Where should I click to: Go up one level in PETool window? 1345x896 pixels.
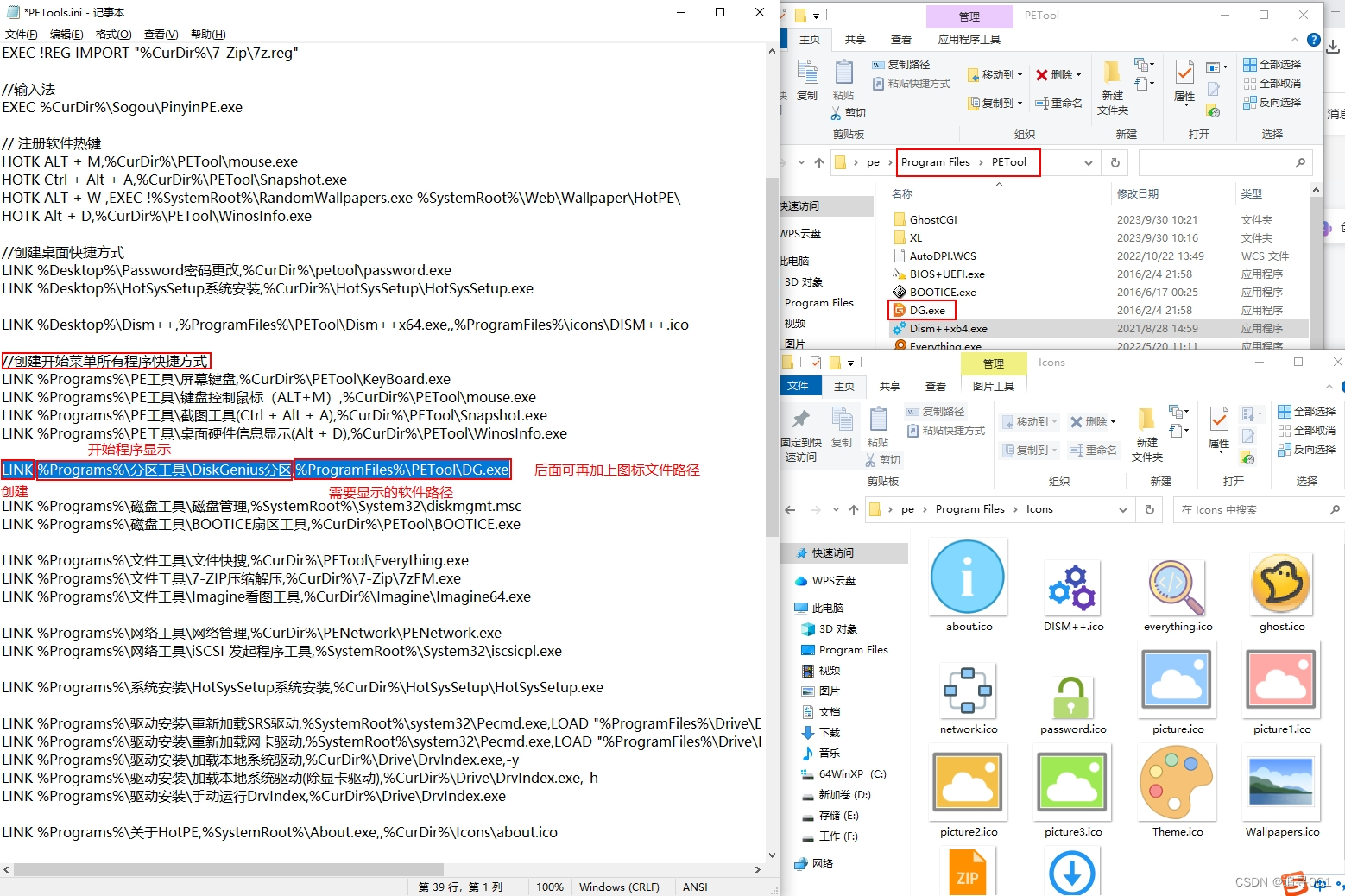point(819,162)
